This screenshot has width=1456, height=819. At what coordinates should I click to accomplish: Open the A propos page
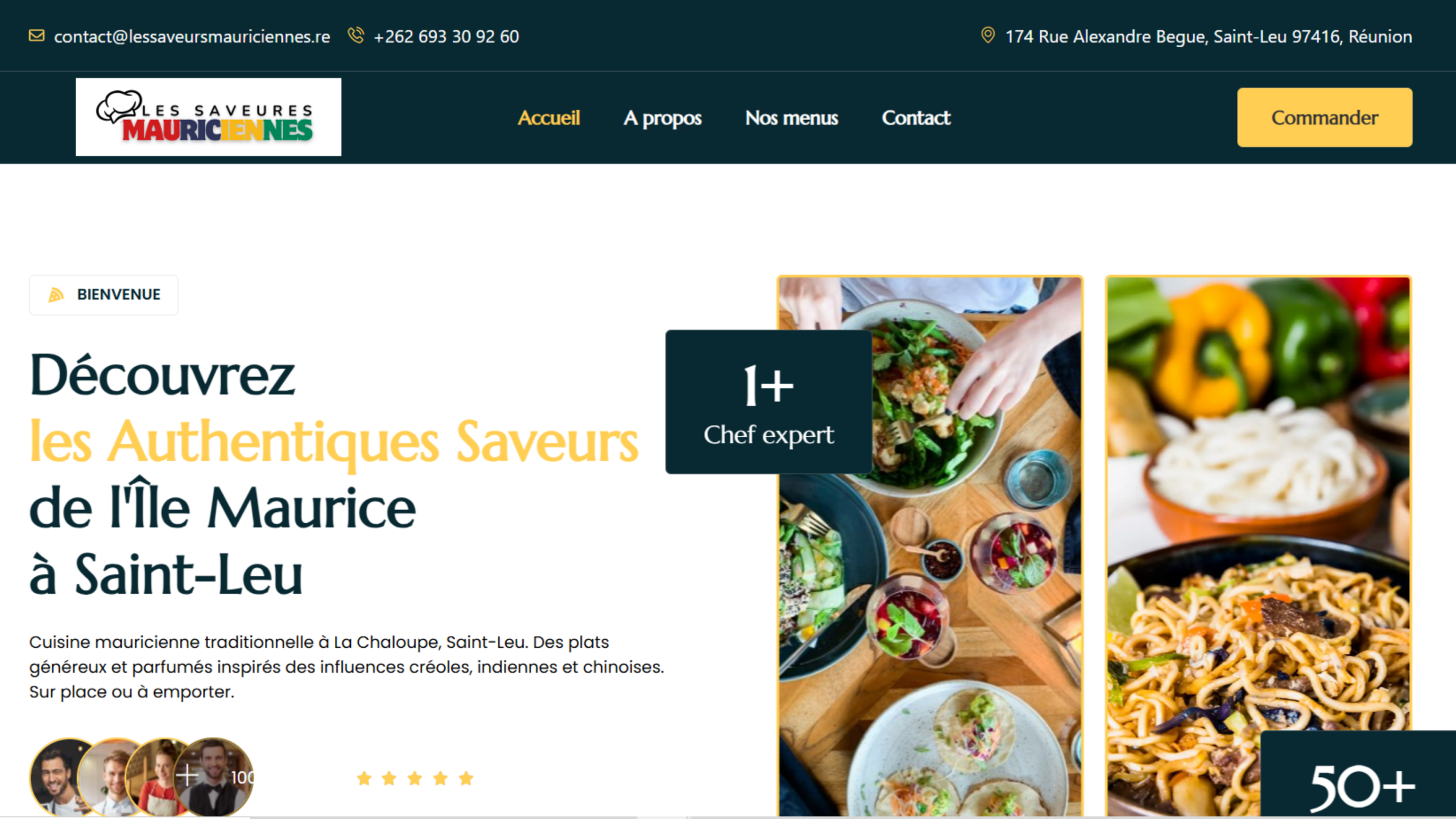(x=663, y=118)
